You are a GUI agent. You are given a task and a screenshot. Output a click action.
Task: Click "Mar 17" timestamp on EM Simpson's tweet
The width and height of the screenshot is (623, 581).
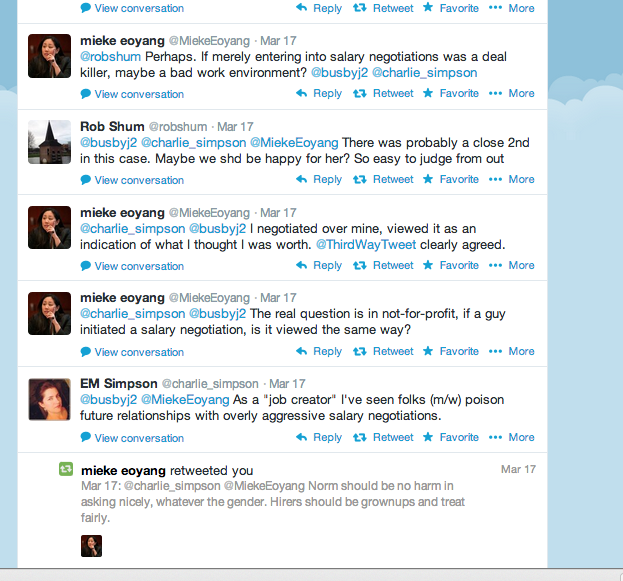(287, 384)
